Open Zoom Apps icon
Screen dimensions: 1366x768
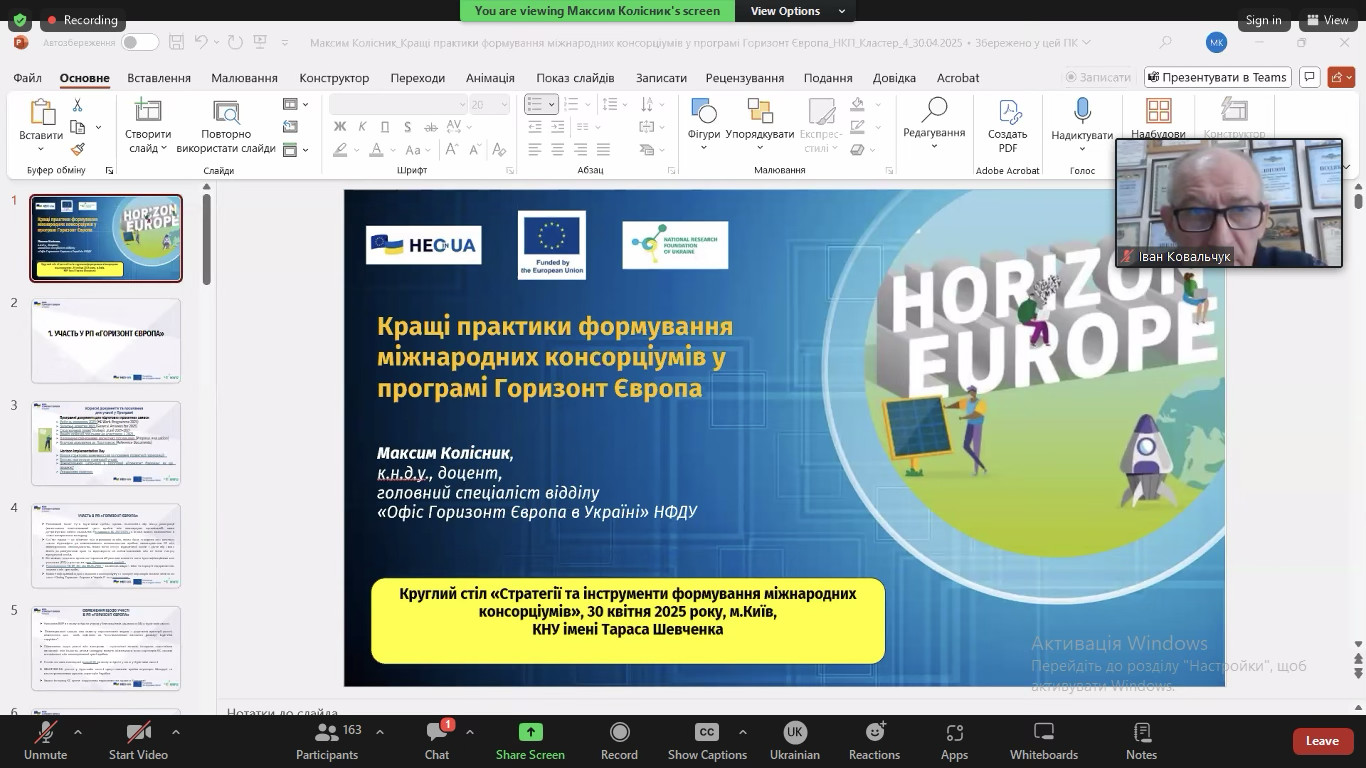tap(954, 741)
